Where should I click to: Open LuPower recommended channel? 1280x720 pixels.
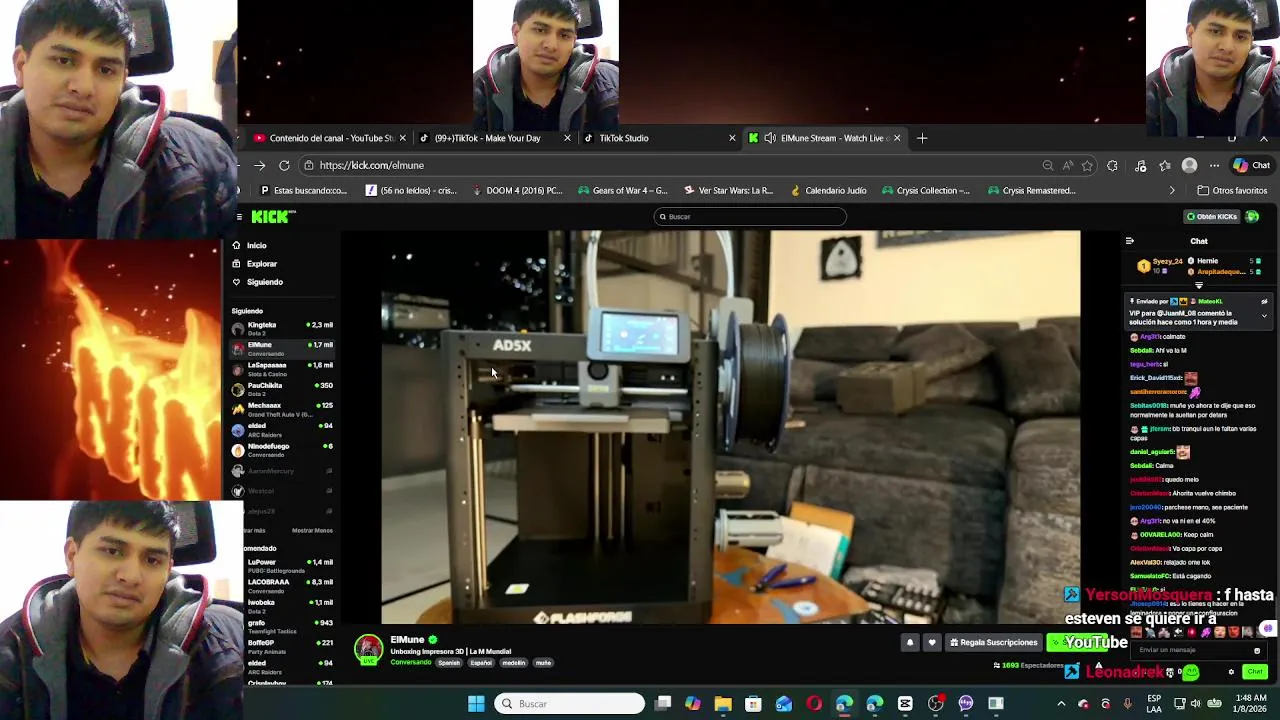pyautogui.click(x=288, y=565)
